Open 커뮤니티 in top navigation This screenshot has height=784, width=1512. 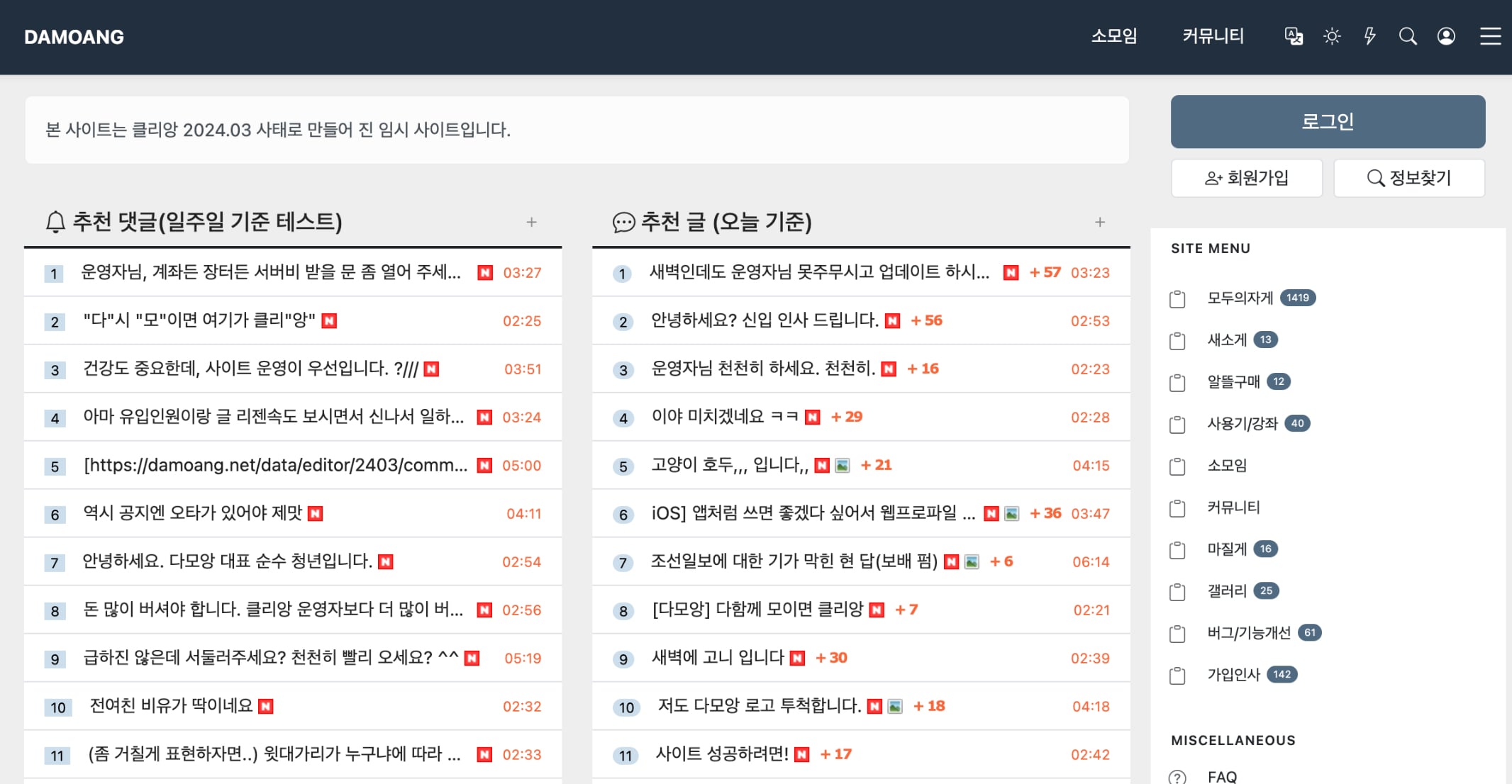1213,36
